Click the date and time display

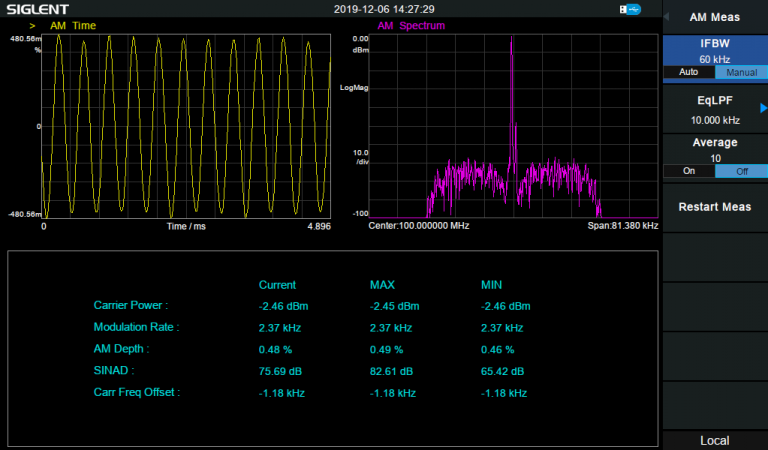tap(384, 9)
